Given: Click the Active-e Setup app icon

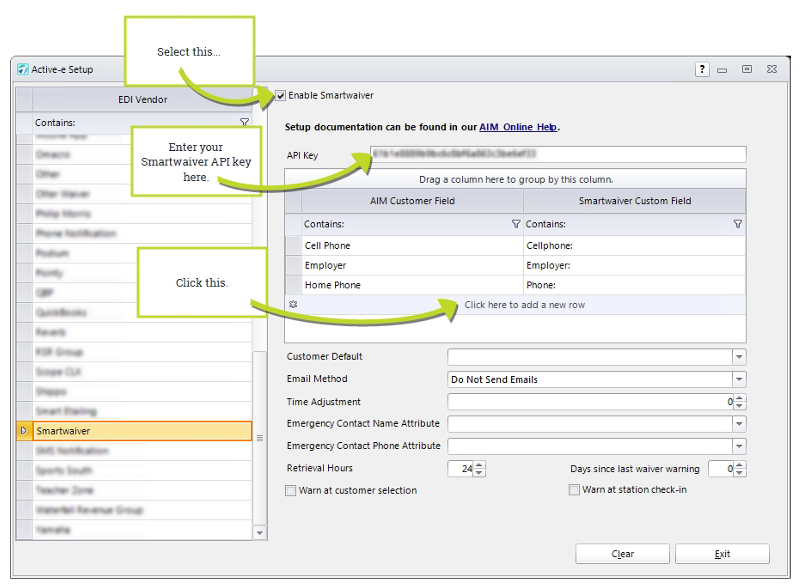Looking at the screenshot, I should point(23,69).
